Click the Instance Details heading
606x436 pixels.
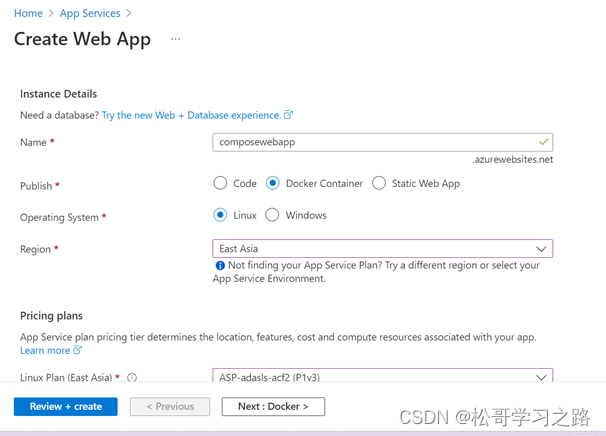(58, 94)
